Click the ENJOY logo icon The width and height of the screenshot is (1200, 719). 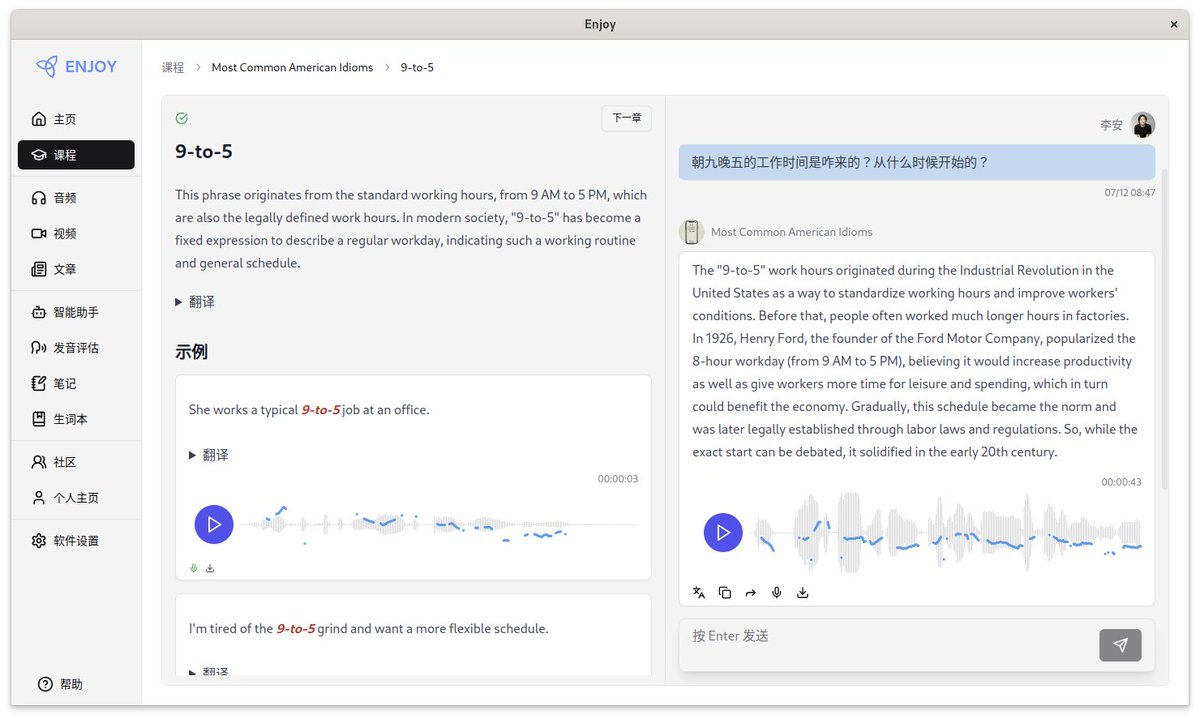[46, 67]
